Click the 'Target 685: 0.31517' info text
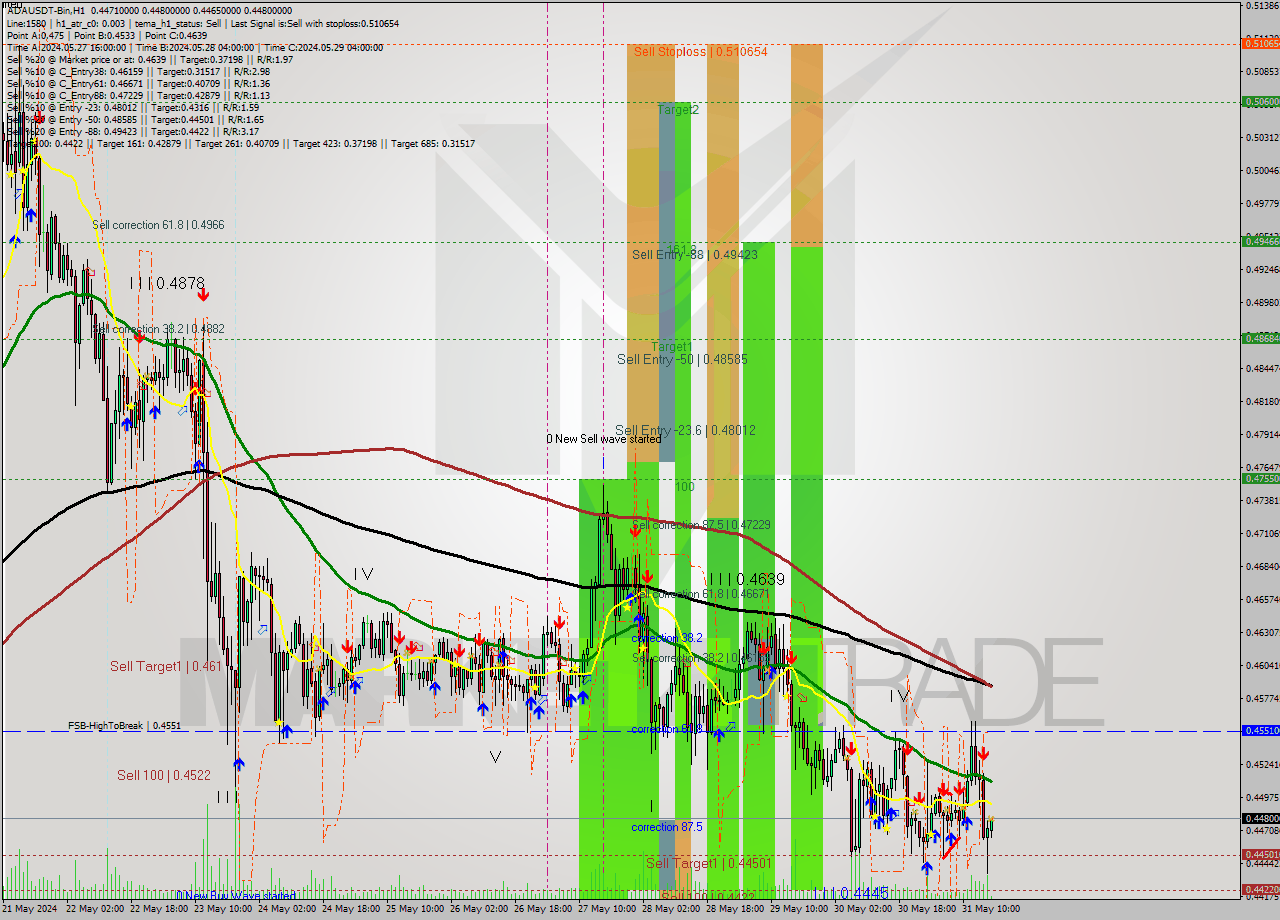1280x920 pixels. tap(433, 144)
